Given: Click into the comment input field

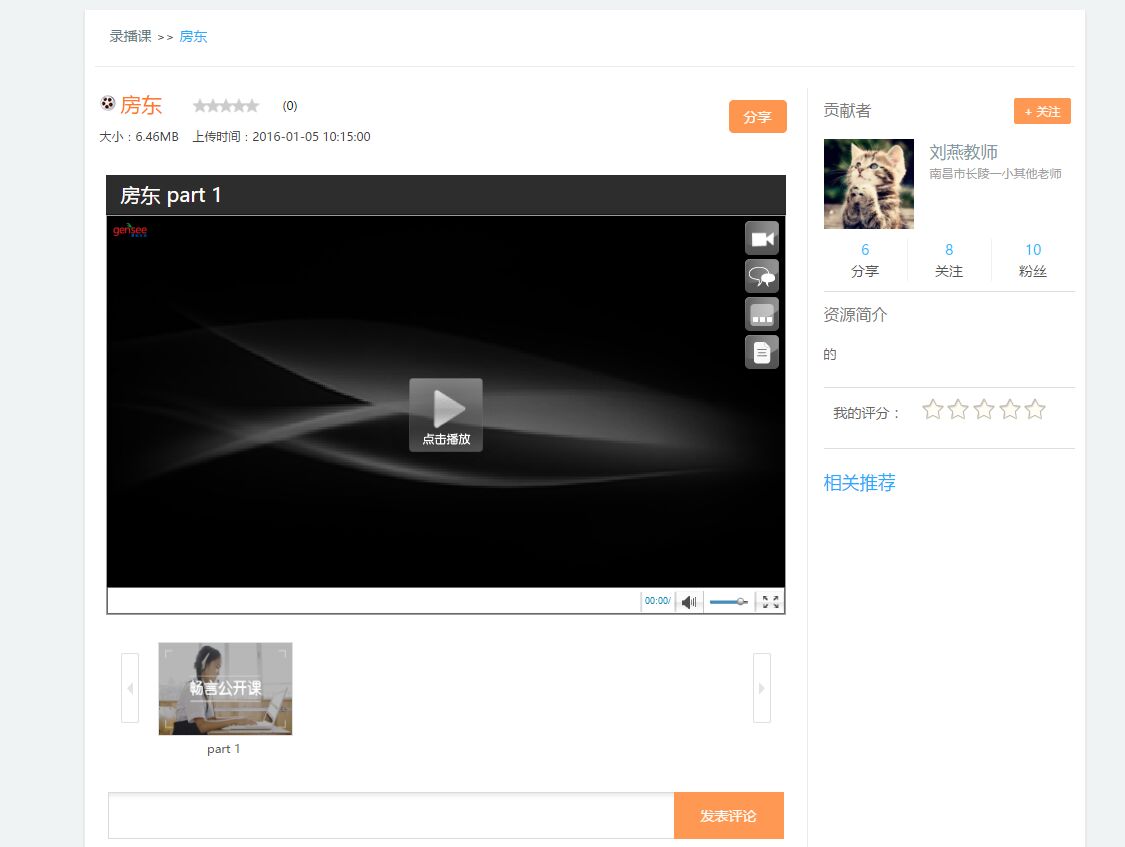Looking at the screenshot, I should point(391,815).
